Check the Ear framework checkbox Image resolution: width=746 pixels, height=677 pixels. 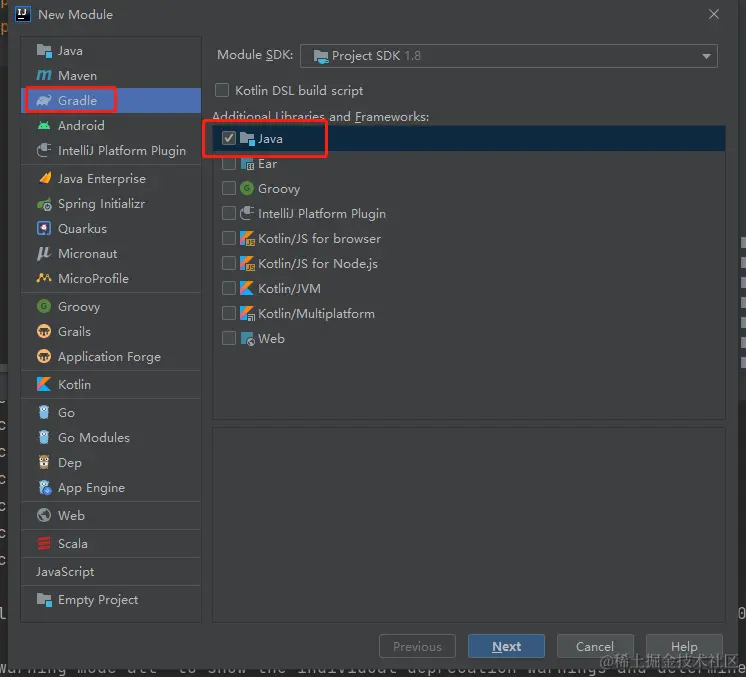tap(229, 163)
